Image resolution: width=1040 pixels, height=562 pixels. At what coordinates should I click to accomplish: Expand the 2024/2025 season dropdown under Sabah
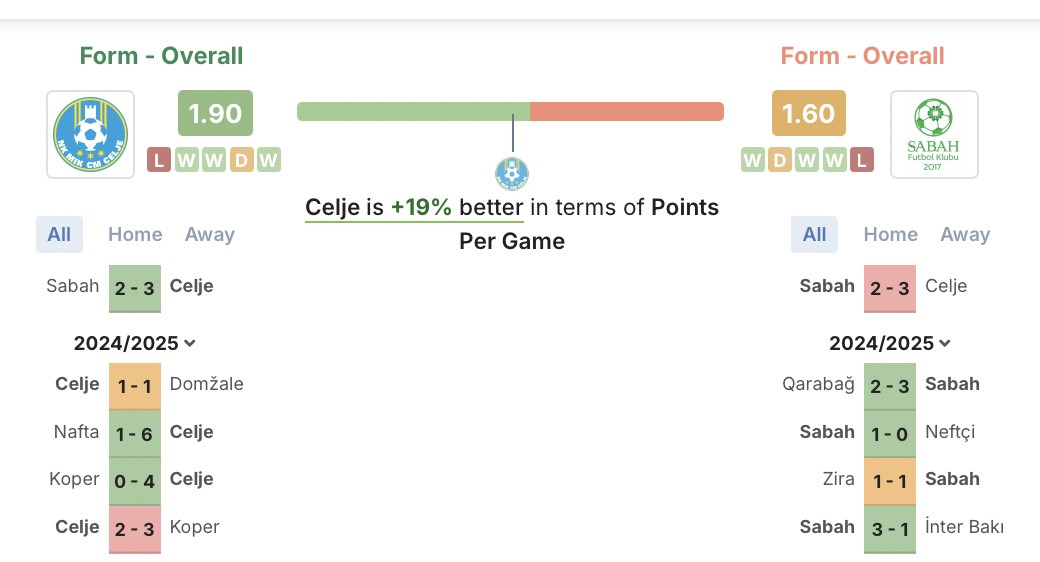(x=889, y=343)
